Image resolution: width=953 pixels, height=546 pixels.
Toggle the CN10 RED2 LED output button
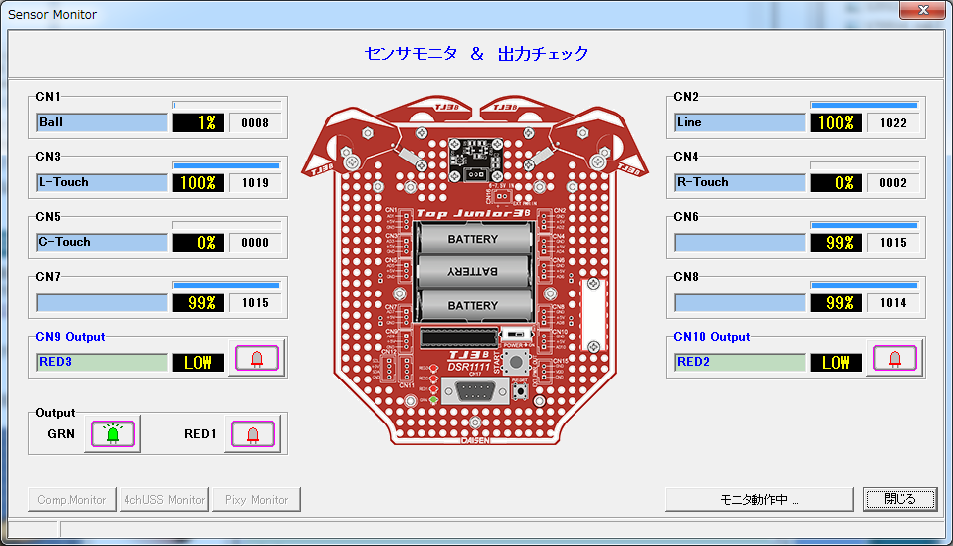pos(895,358)
